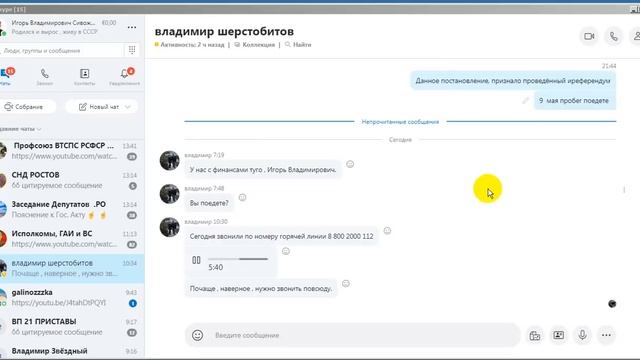This screenshot has width=640, height=360.
Task: Click the sent message '9 мая пробег поедете'
Action: pos(575,100)
